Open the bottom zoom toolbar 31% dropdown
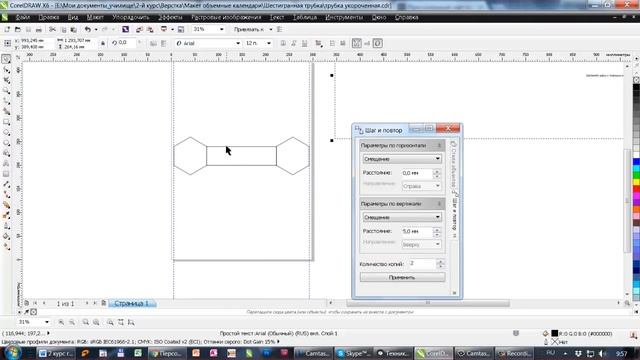 point(47,322)
